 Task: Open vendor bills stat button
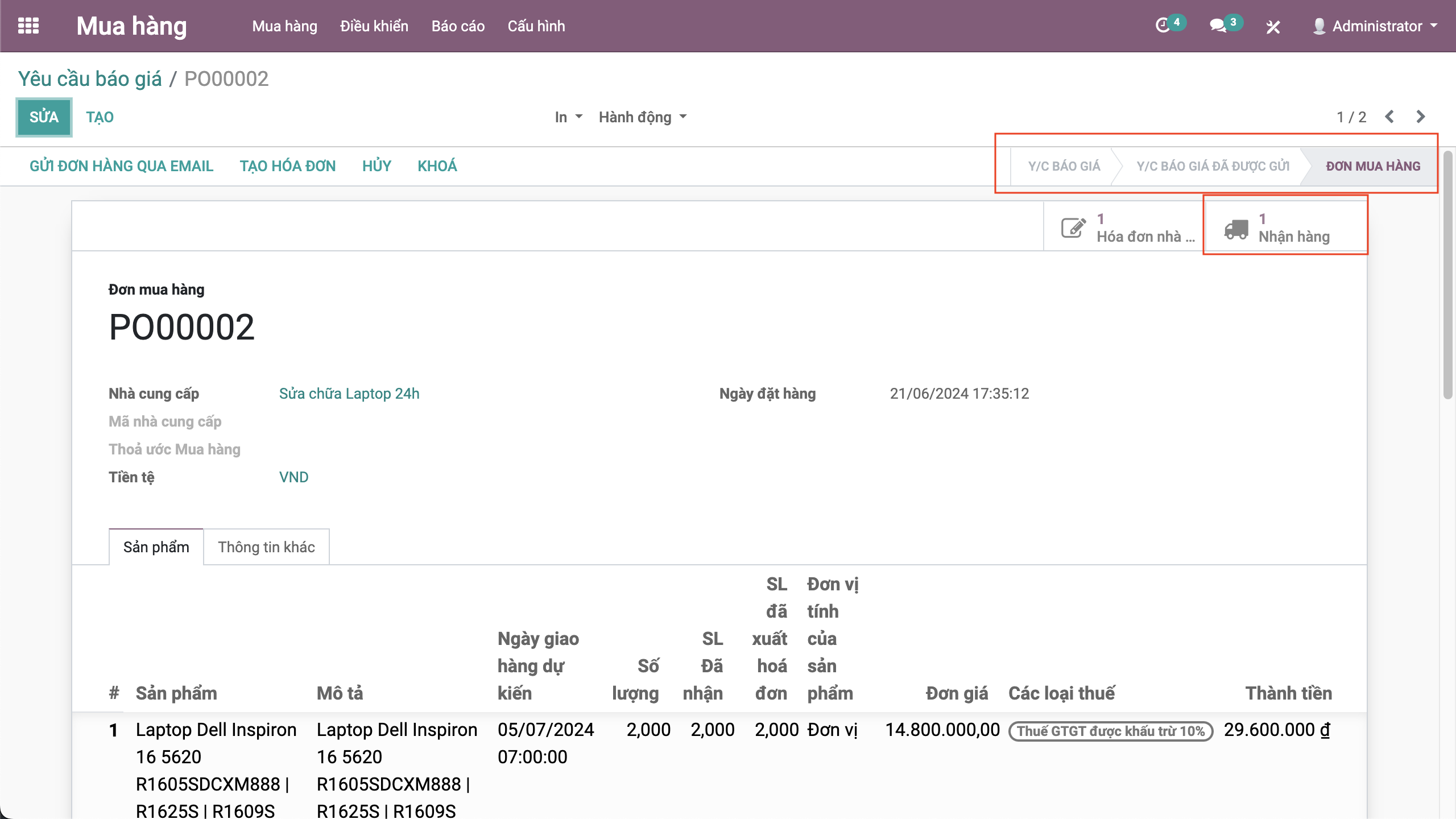tap(1124, 228)
